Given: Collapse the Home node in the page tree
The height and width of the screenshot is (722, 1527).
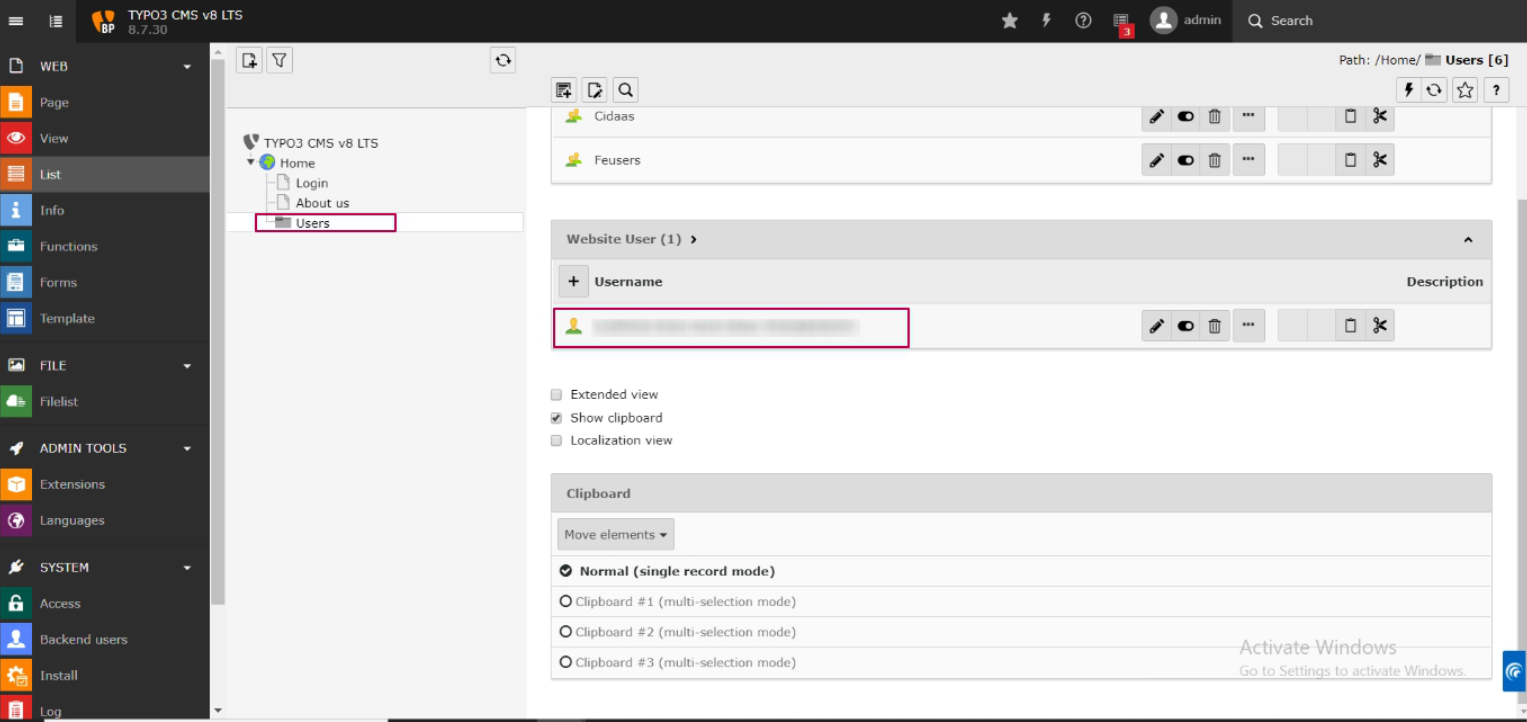Looking at the screenshot, I should pyautogui.click(x=251, y=162).
